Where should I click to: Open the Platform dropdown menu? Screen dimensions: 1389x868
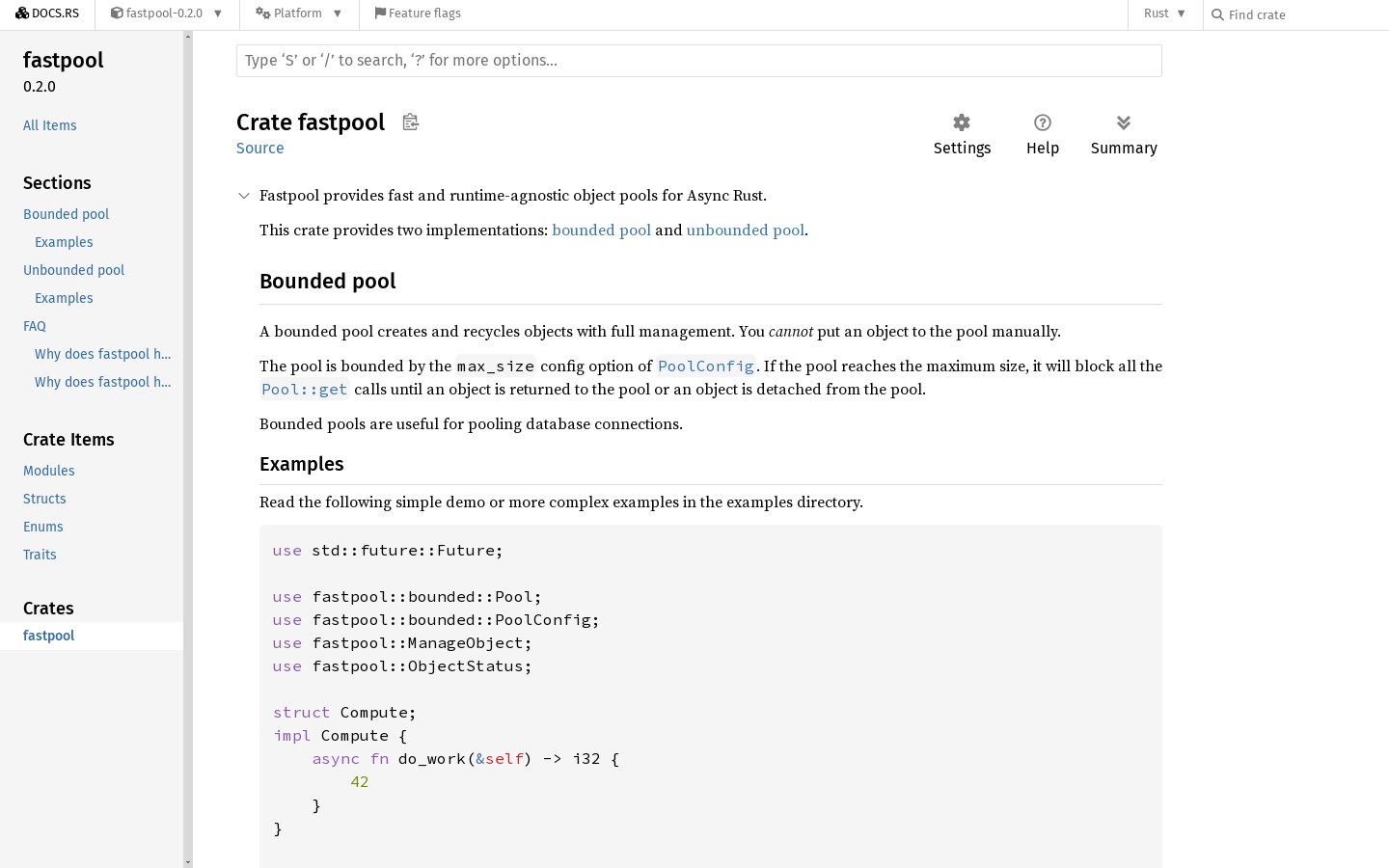(x=299, y=14)
